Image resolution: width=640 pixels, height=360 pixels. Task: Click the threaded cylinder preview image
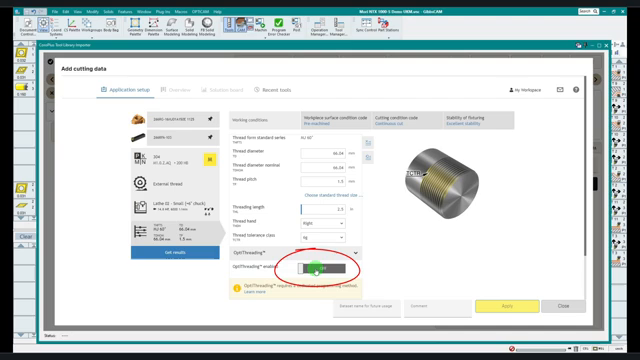point(442,183)
